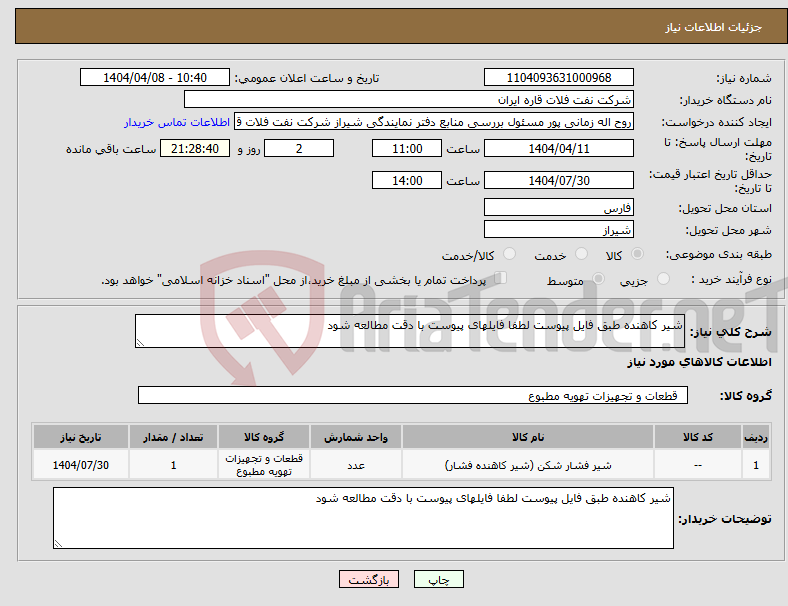The height and width of the screenshot is (606, 788).
Task: Select the کالا radio button
Action: (637, 254)
